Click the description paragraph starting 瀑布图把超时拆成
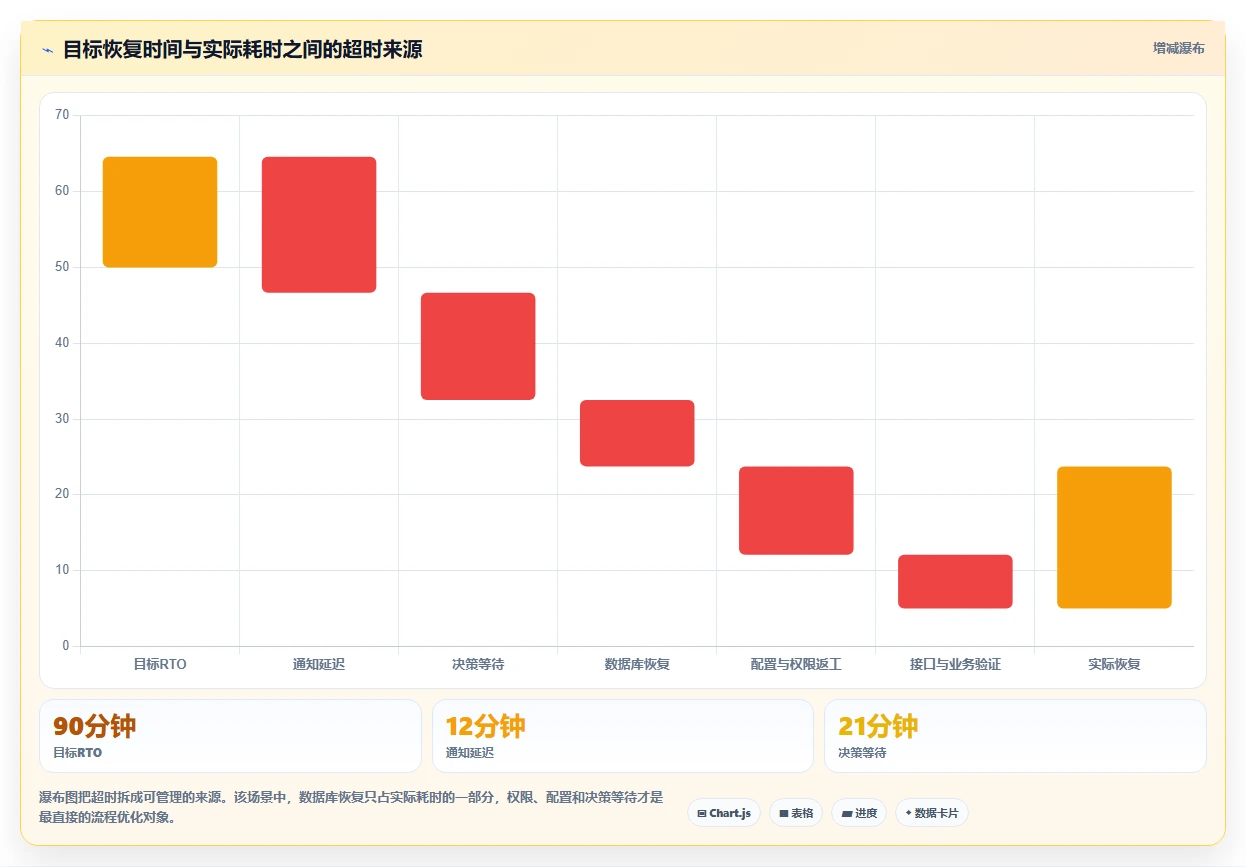This screenshot has height=867, width=1246. 351,807
